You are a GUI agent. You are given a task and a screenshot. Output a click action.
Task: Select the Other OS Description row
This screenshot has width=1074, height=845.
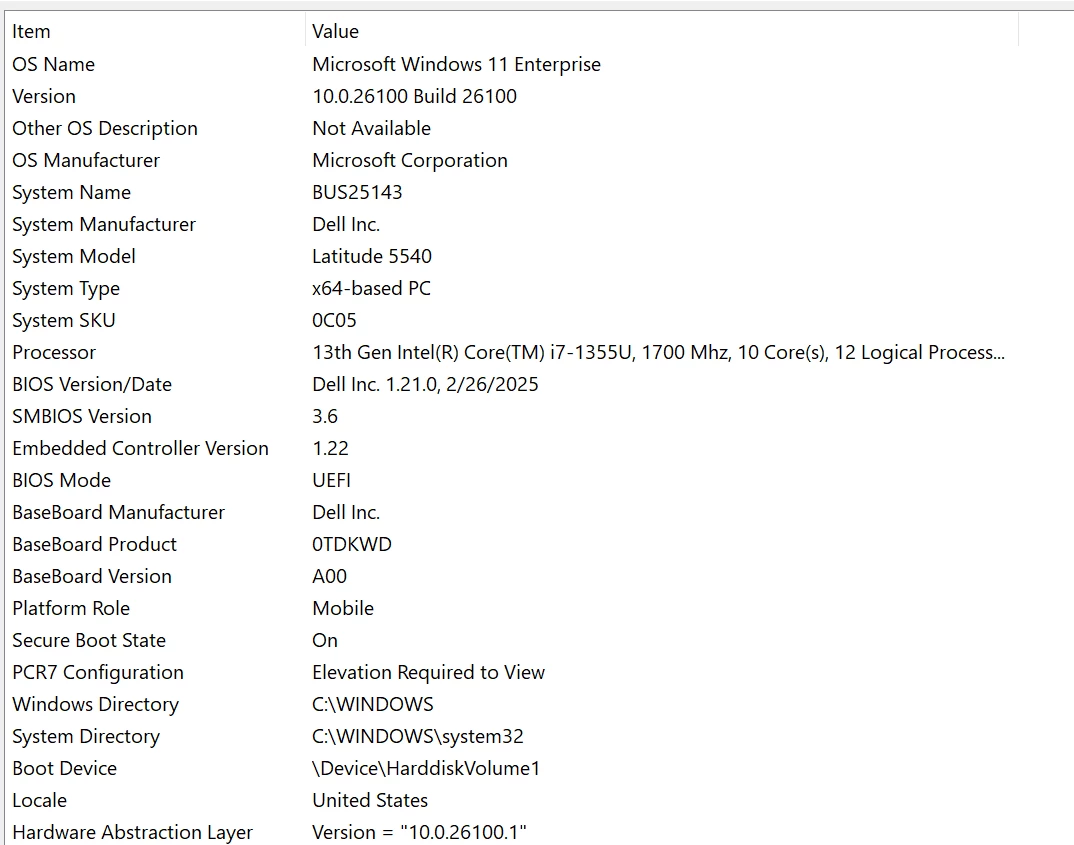click(105, 128)
